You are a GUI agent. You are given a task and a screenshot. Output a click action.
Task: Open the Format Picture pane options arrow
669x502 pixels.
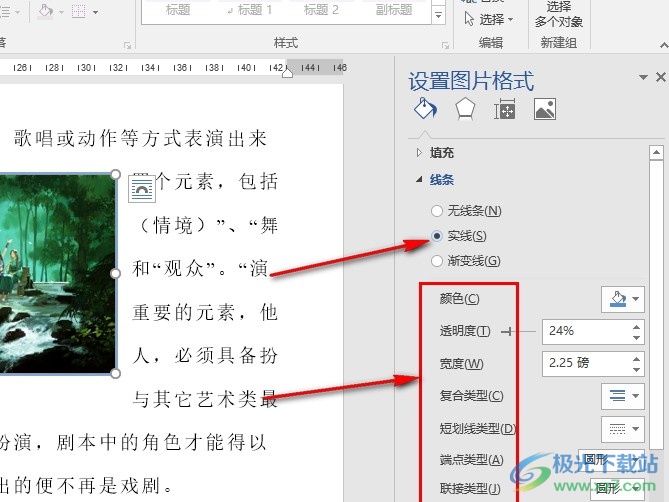pyautogui.click(x=643, y=77)
